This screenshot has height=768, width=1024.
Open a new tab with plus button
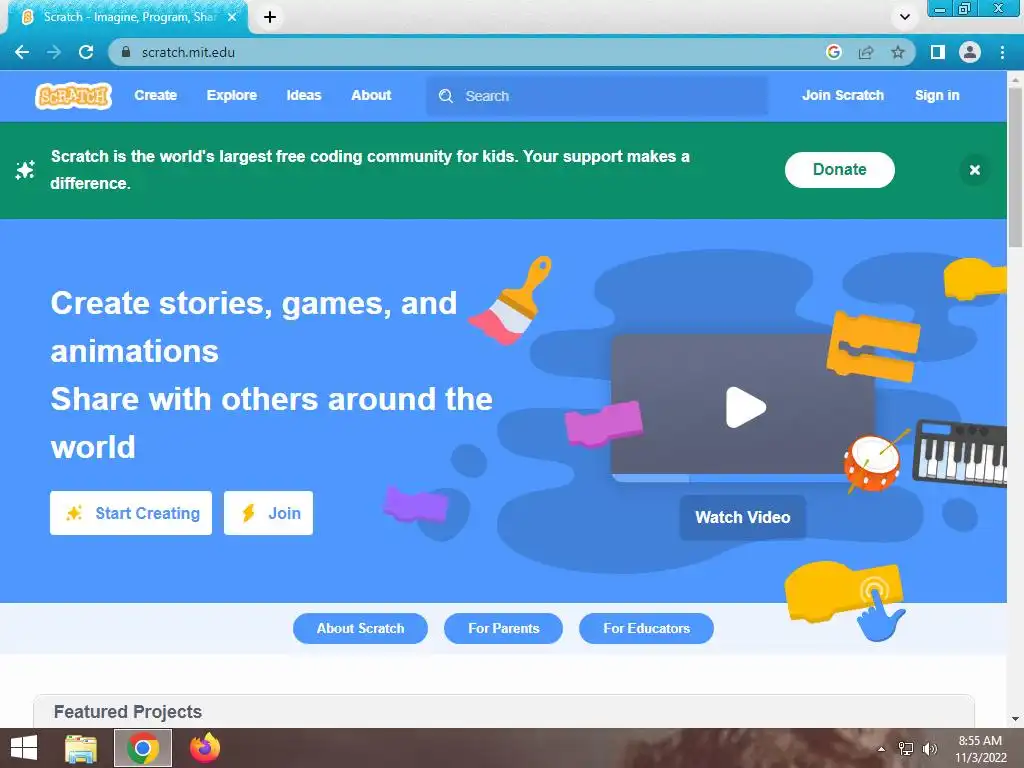click(x=270, y=17)
